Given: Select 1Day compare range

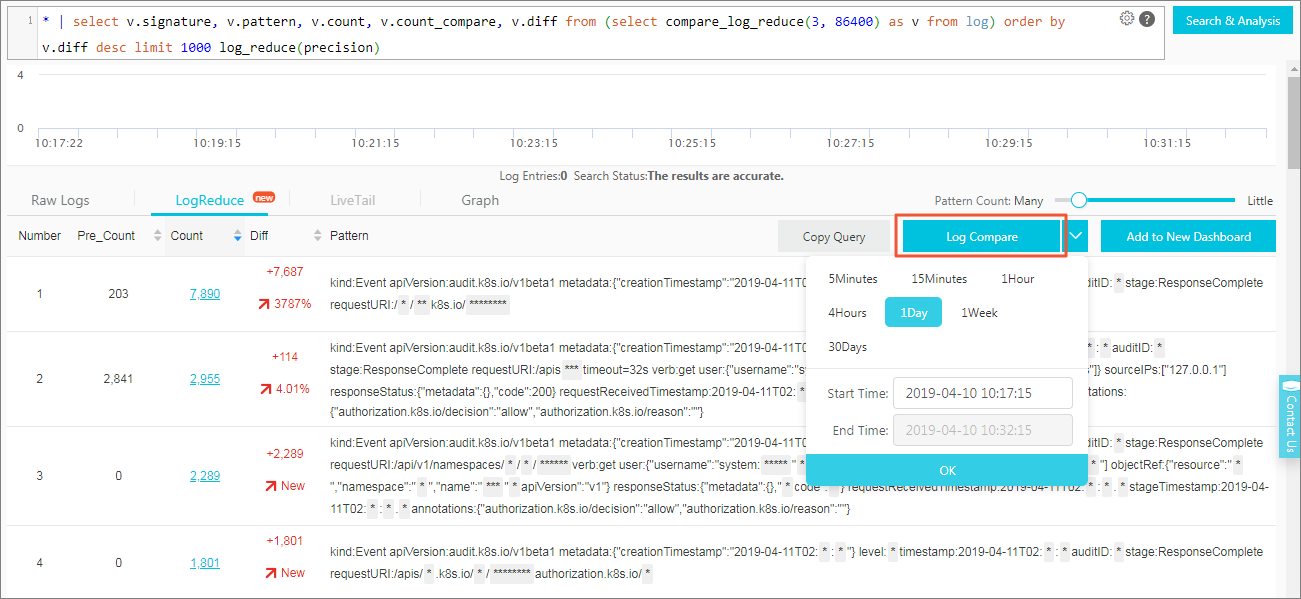Looking at the screenshot, I should [913, 313].
